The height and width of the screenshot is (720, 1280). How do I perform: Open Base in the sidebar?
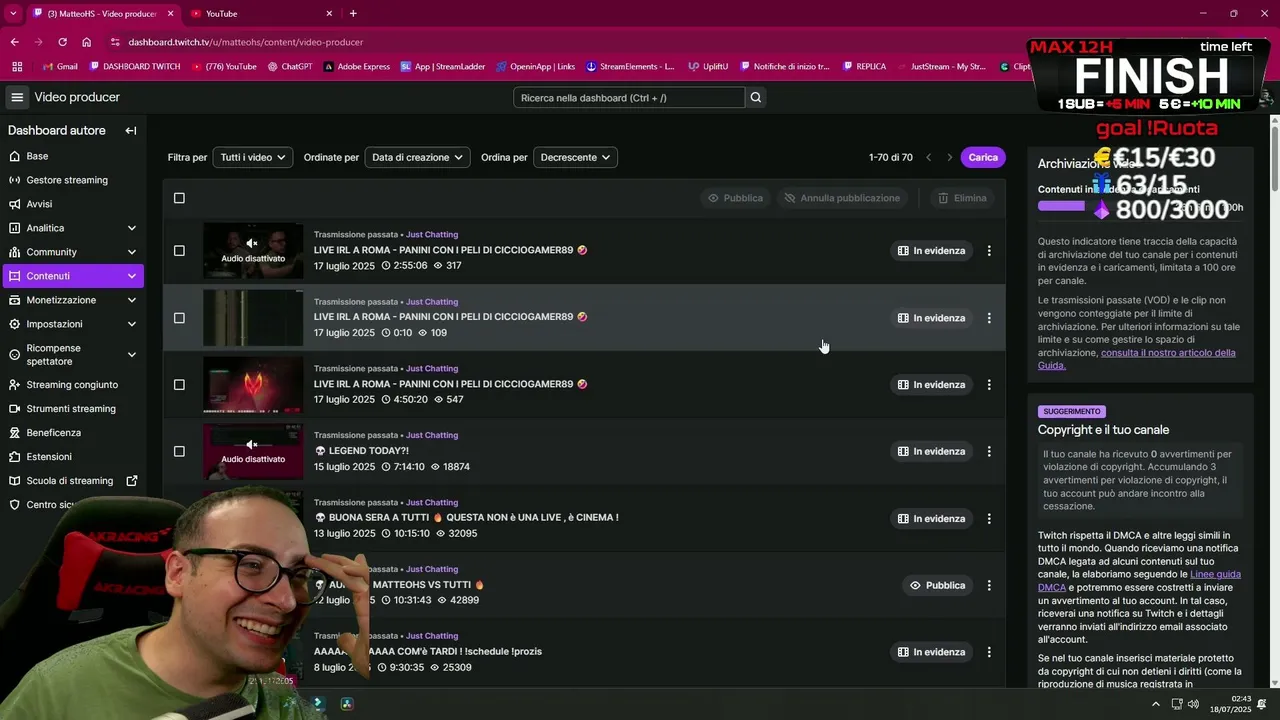point(72,156)
